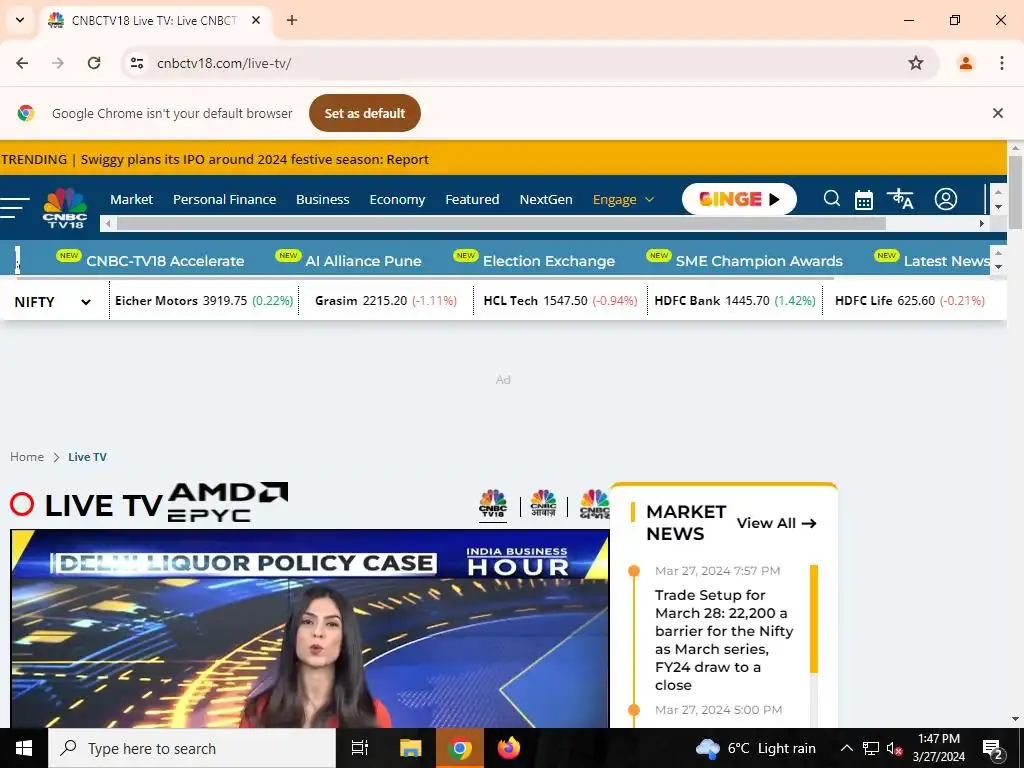
Task: Go back to previous page
Action: pos(22,63)
